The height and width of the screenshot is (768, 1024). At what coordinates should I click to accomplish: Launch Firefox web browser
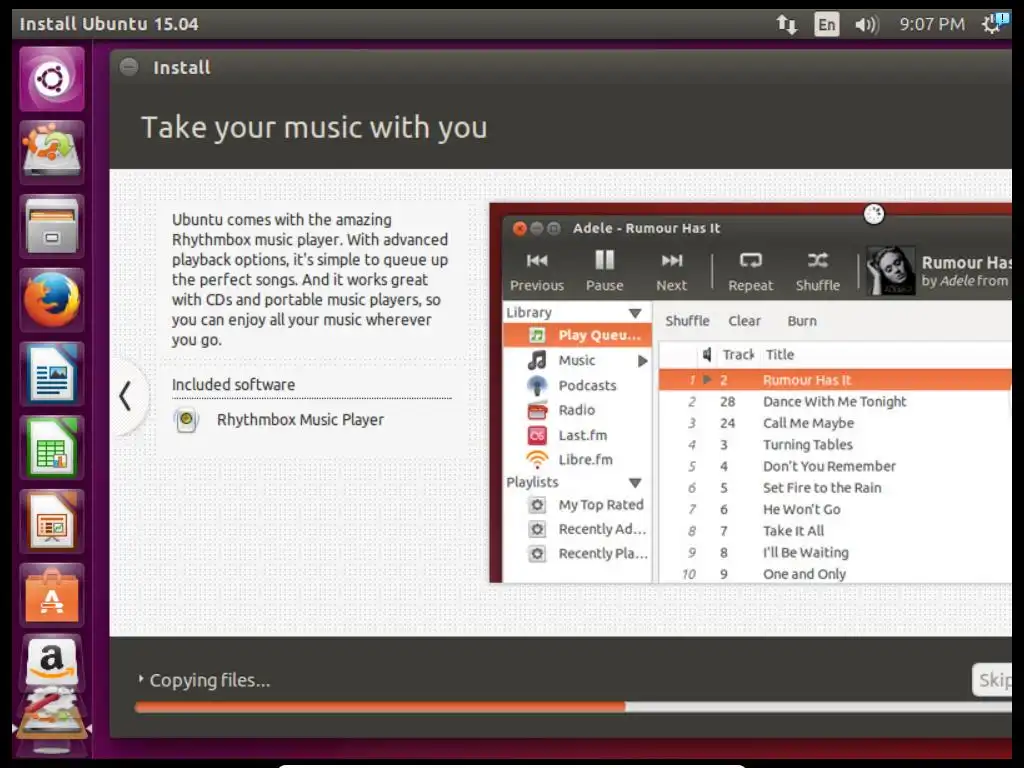(x=52, y=300)
